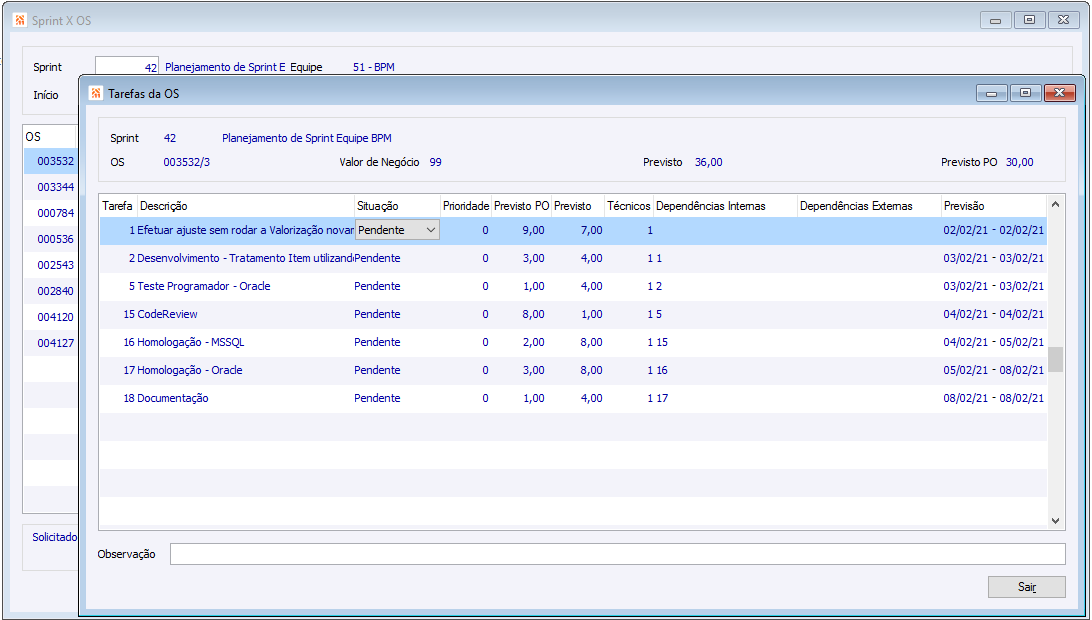
Task: Click the Sprint X OS window icon
Action: 20,20
